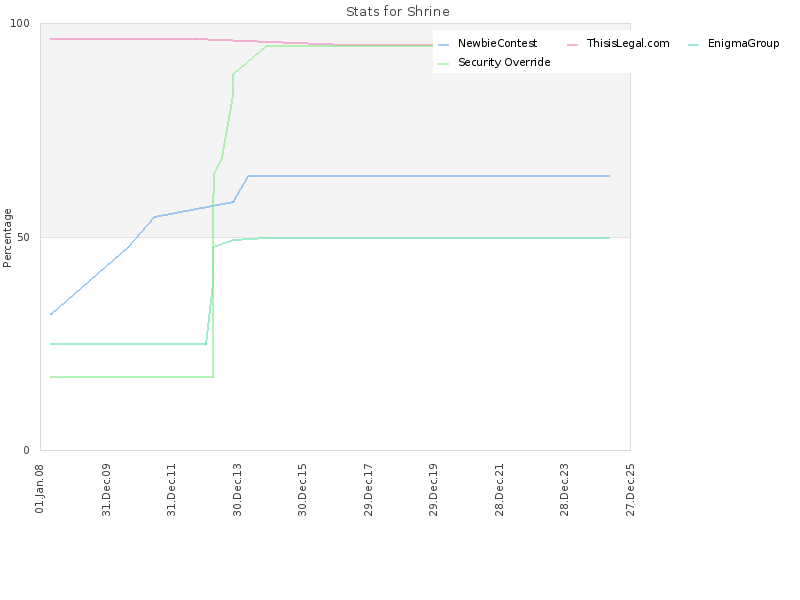Click the 30.Dec.13 x-axis date label

pyautogui.click(x=237, y=490)
